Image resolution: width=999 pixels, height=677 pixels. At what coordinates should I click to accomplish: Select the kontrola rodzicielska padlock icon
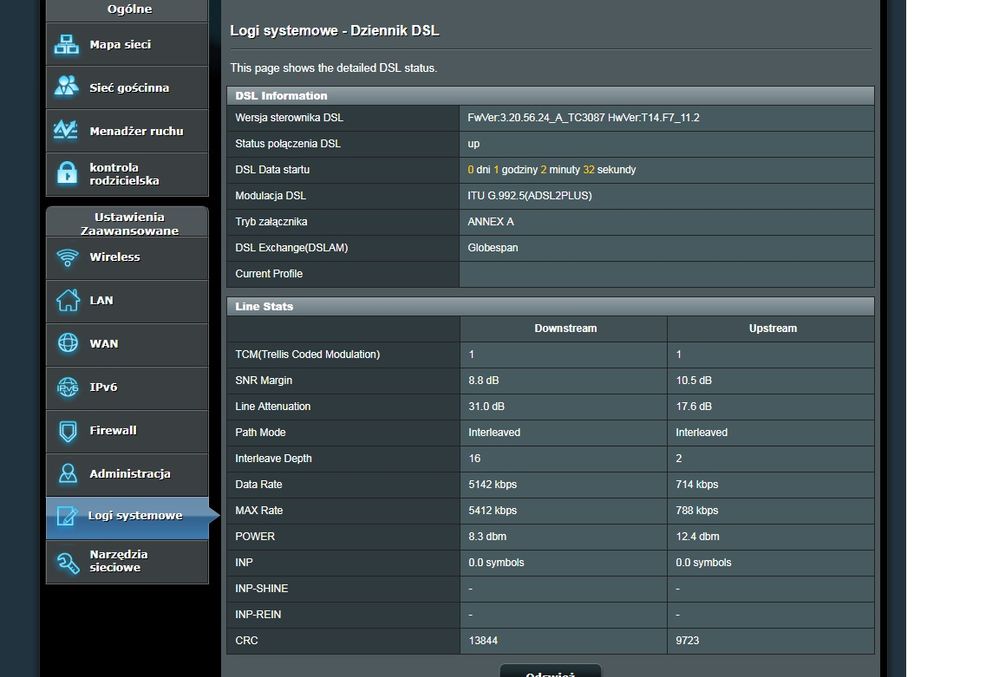pyautogui.click(x=67, y=174)
